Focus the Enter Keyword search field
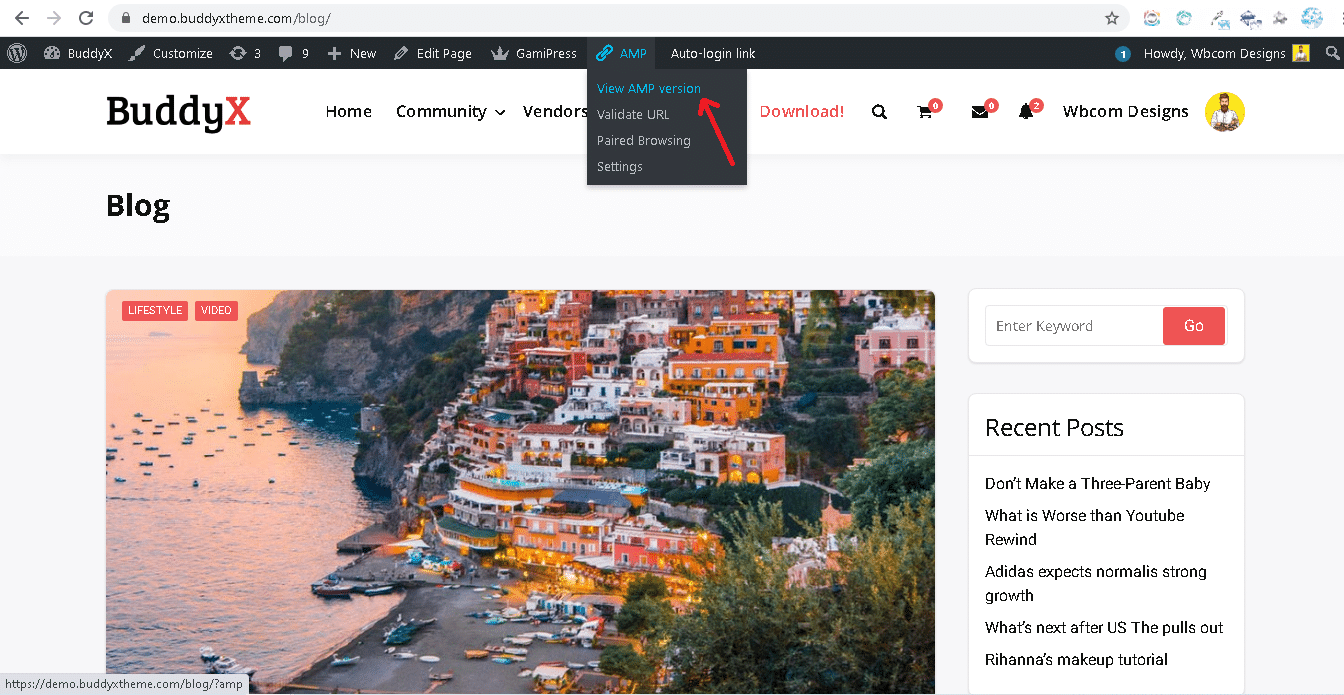Viewport: 1344px width, 695px height. click(1074, 326)
